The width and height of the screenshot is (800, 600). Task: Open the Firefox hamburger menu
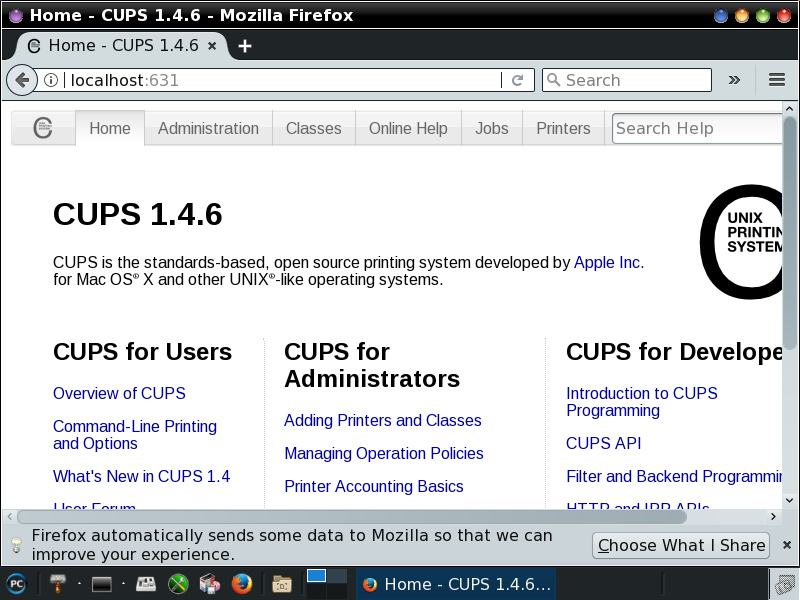pyautogui.click(x=776, y=80)
